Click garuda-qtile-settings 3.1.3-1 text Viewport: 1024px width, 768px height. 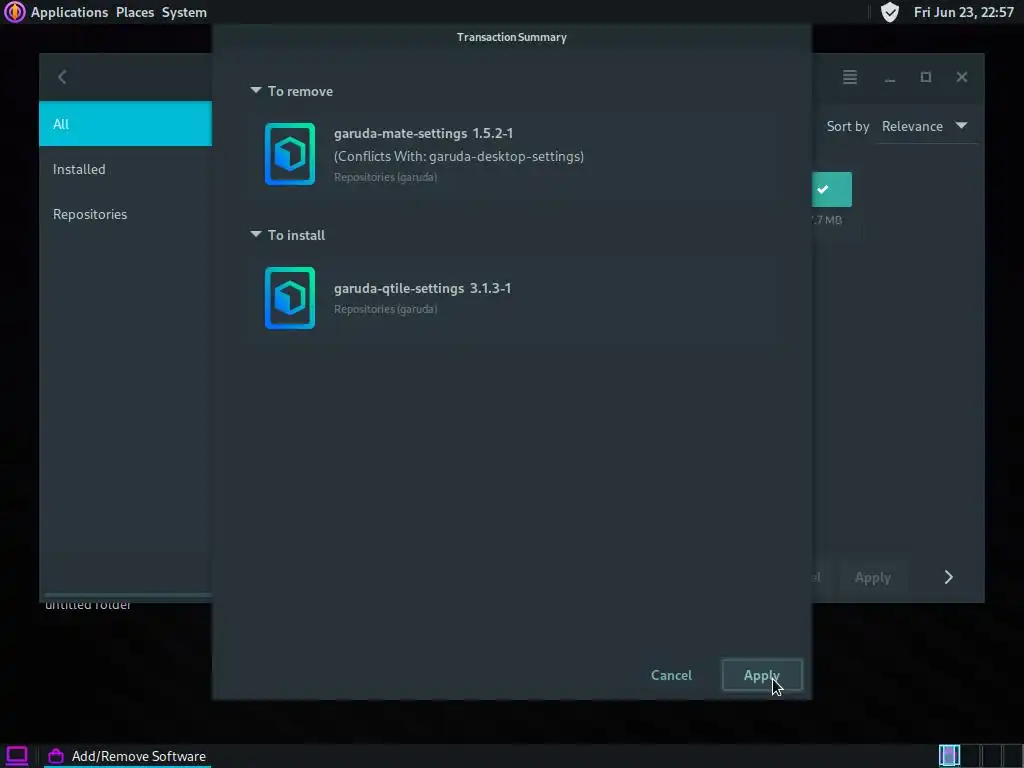423,288
